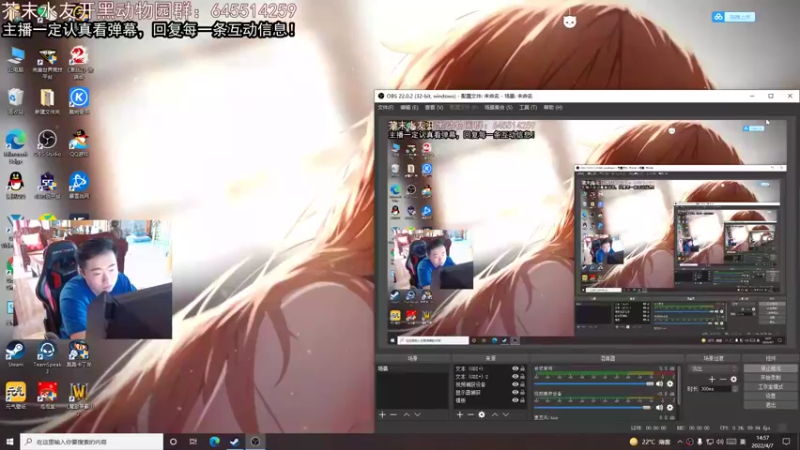Open the QQ Games desktop shortcut

[x=79, y=143]
